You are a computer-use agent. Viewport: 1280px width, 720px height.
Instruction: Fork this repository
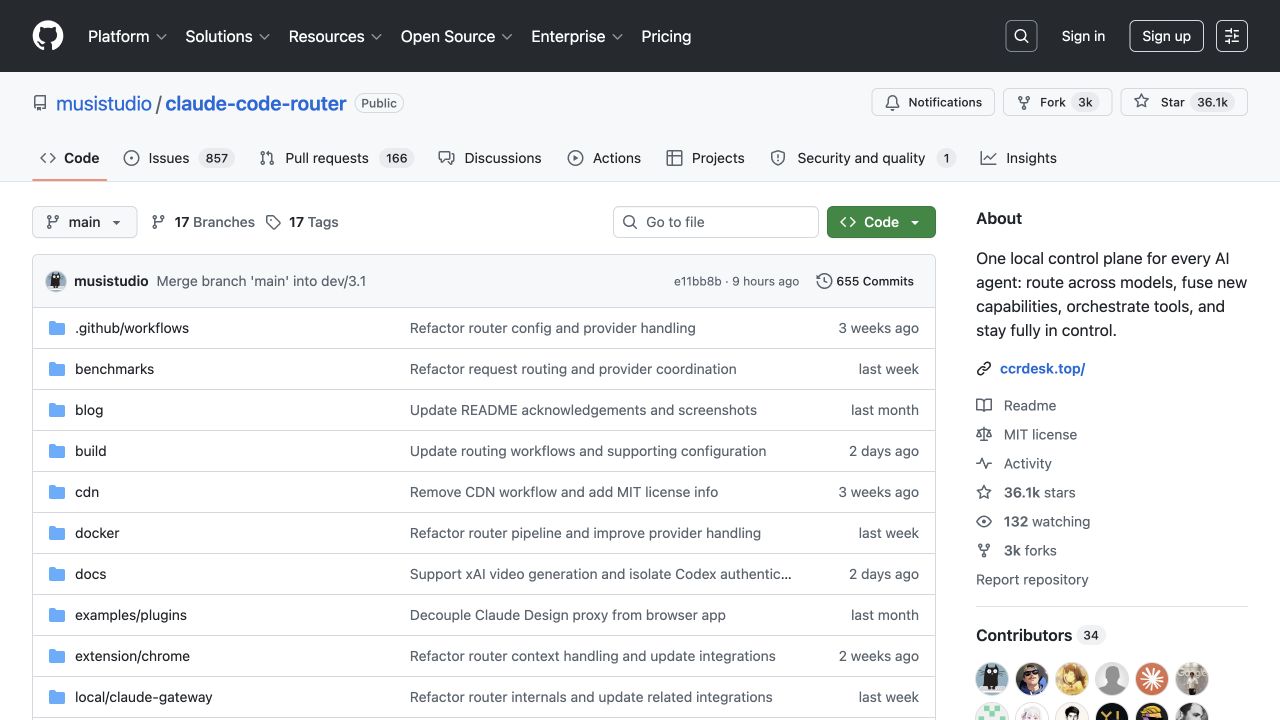coord(1057,102)
